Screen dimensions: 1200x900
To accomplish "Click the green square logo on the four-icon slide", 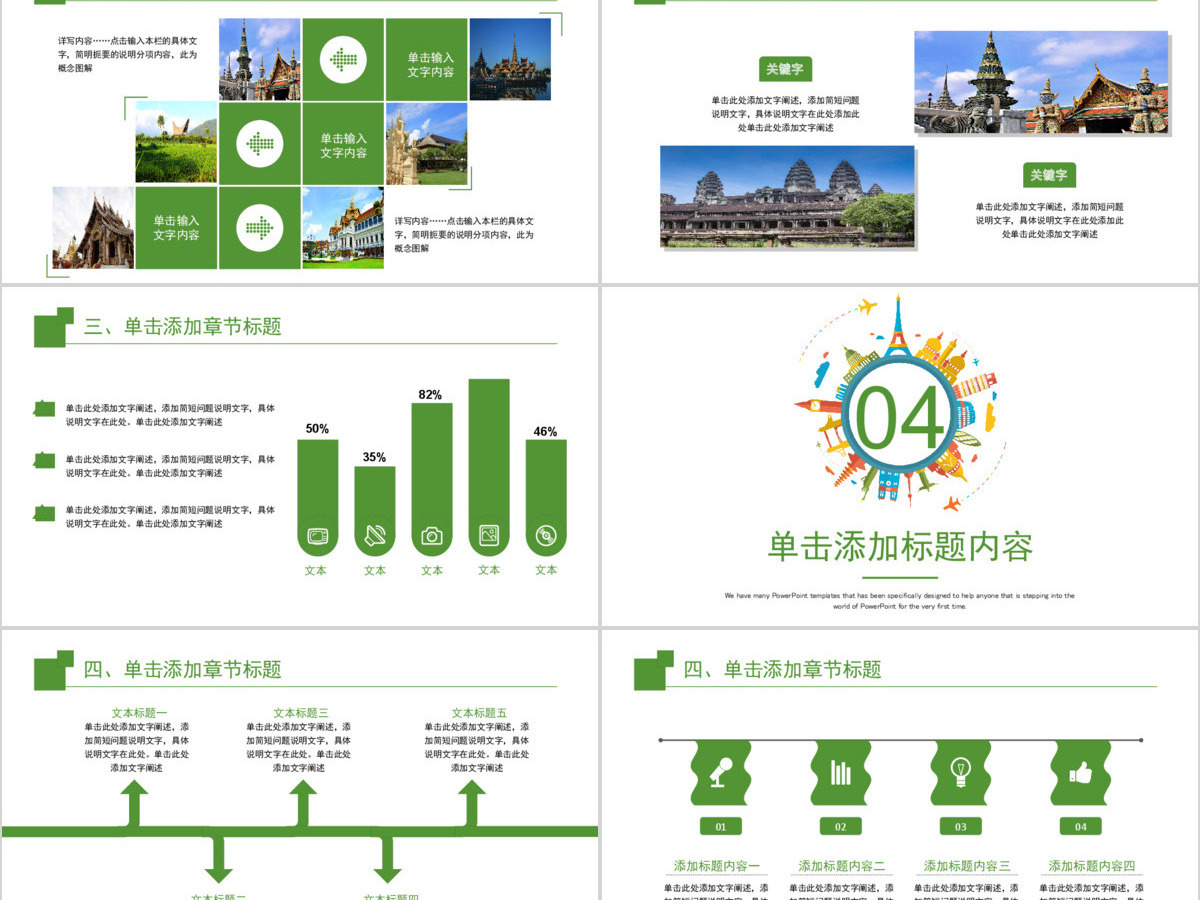I will [x=654, y=670].
